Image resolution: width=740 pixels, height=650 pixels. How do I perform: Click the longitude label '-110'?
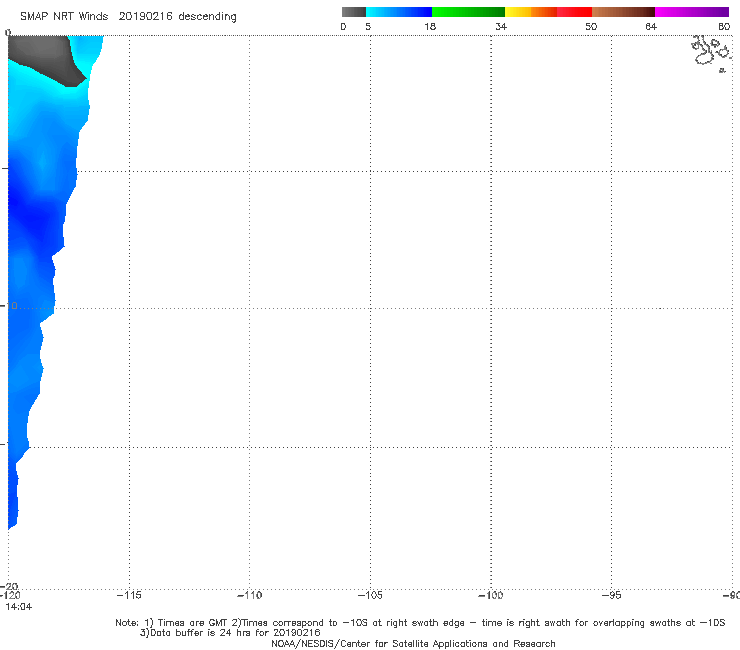pyautogui.click(x=249, y=595)
